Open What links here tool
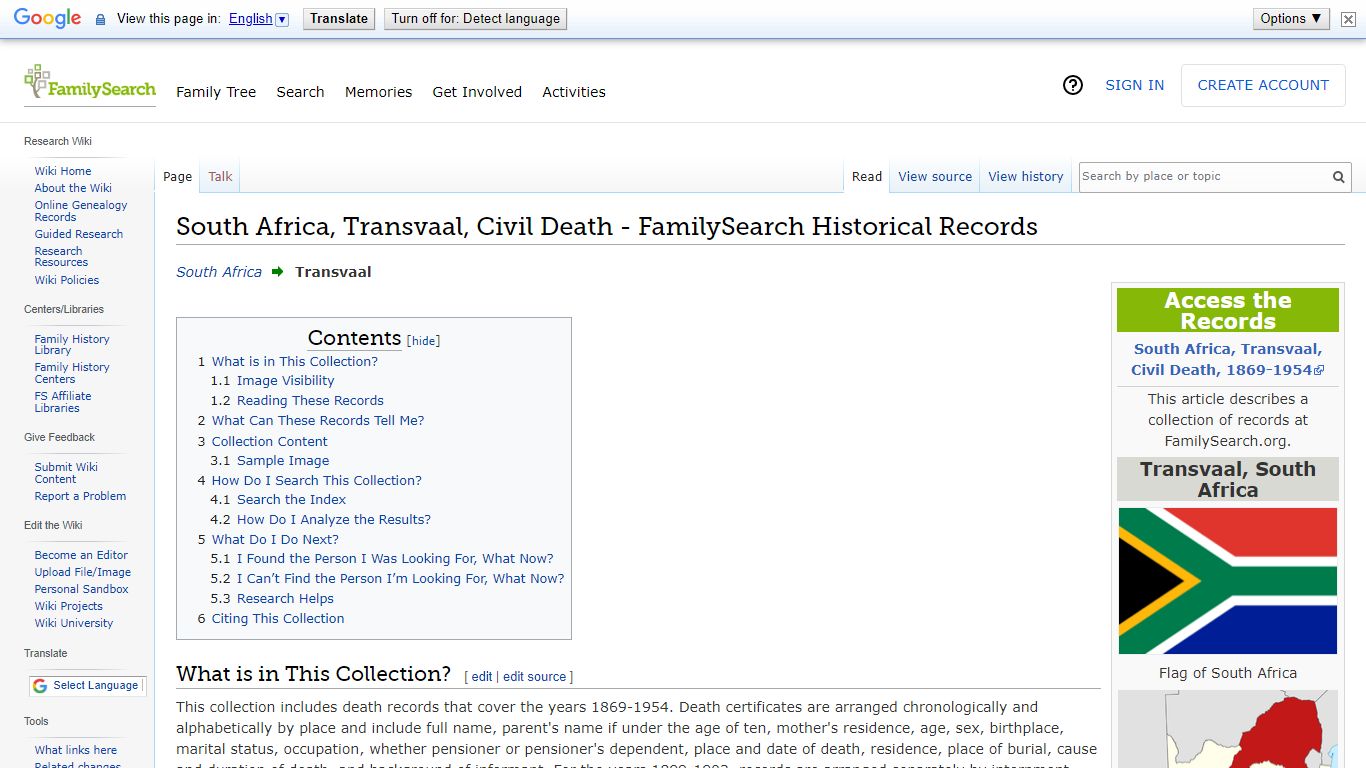 coord(76,750)
